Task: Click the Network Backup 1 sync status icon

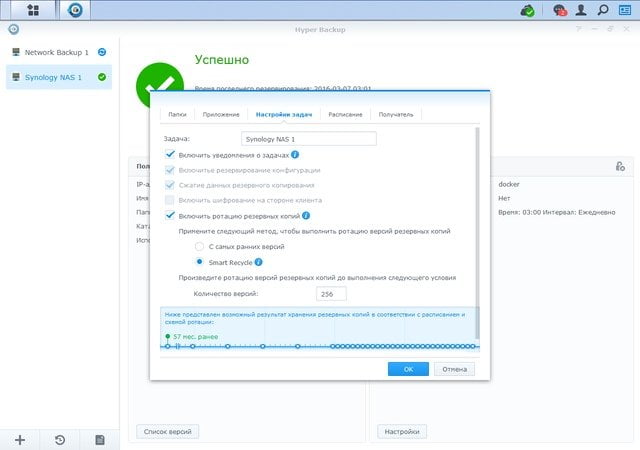Action: 102,52
